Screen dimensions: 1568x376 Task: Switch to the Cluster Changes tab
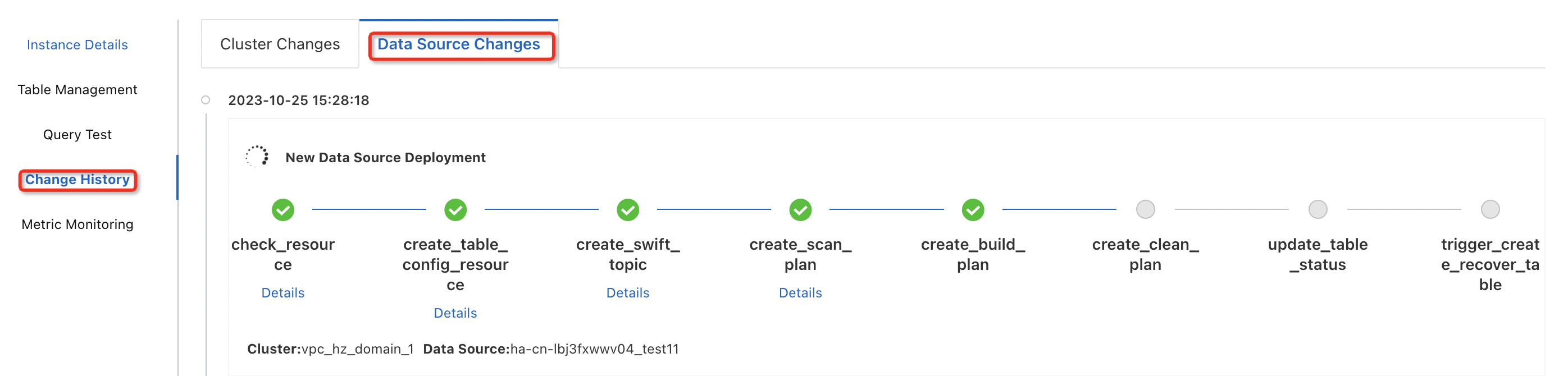280,44
